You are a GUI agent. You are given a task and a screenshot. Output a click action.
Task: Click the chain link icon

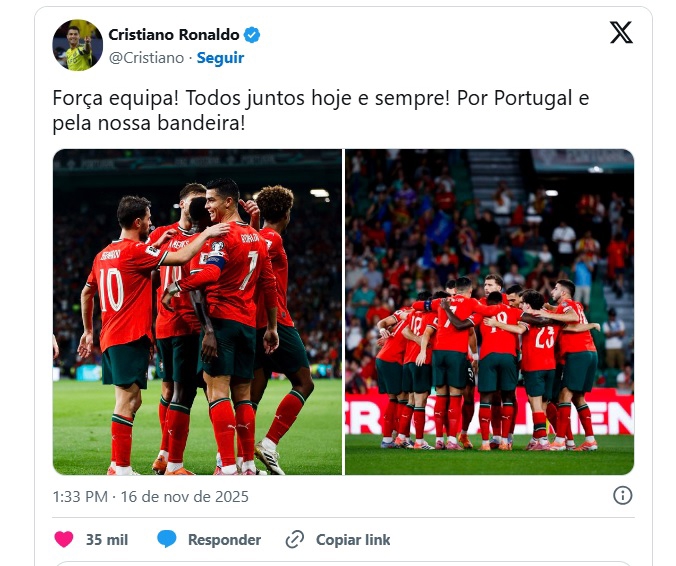(295, 539)
